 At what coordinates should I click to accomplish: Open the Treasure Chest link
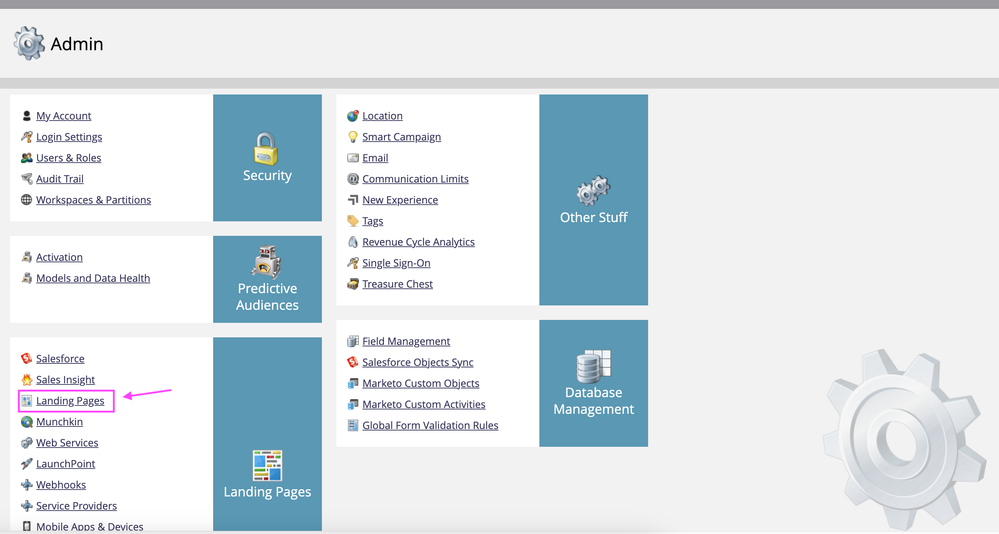point(398,284)
